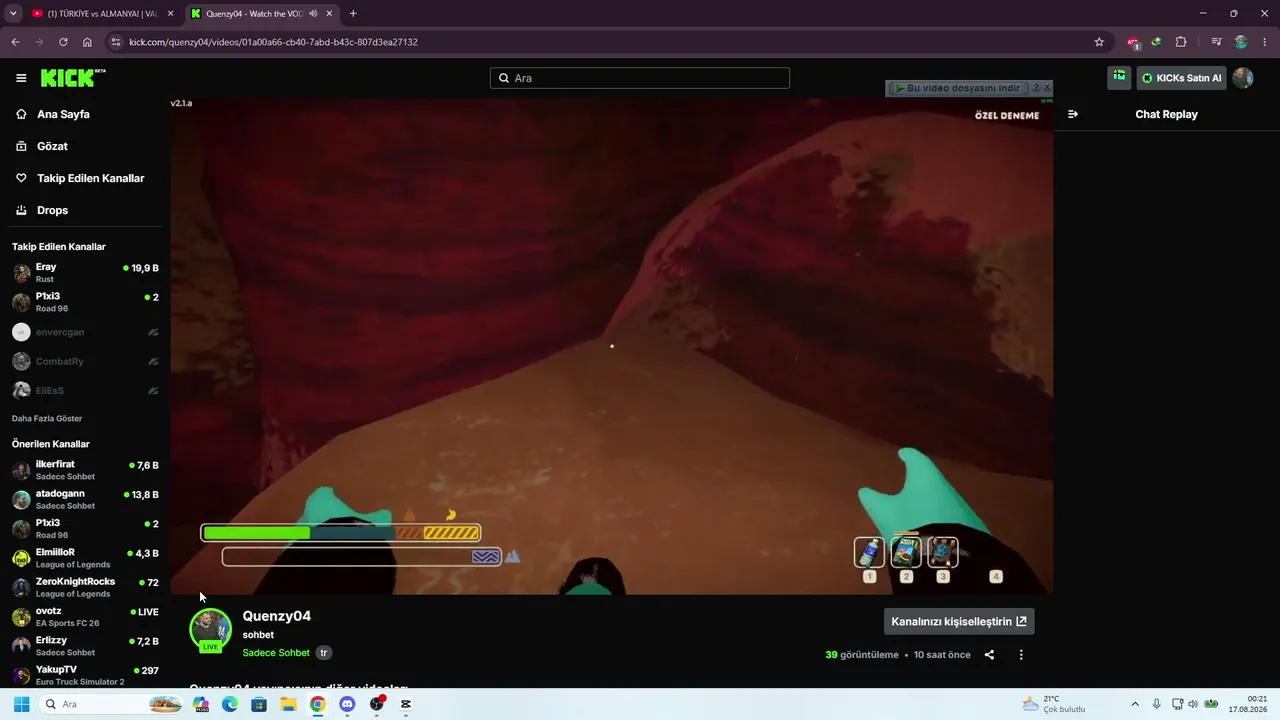
Task: Open a new browser tab
Action: pyautogui.click(x=353, y=14)
